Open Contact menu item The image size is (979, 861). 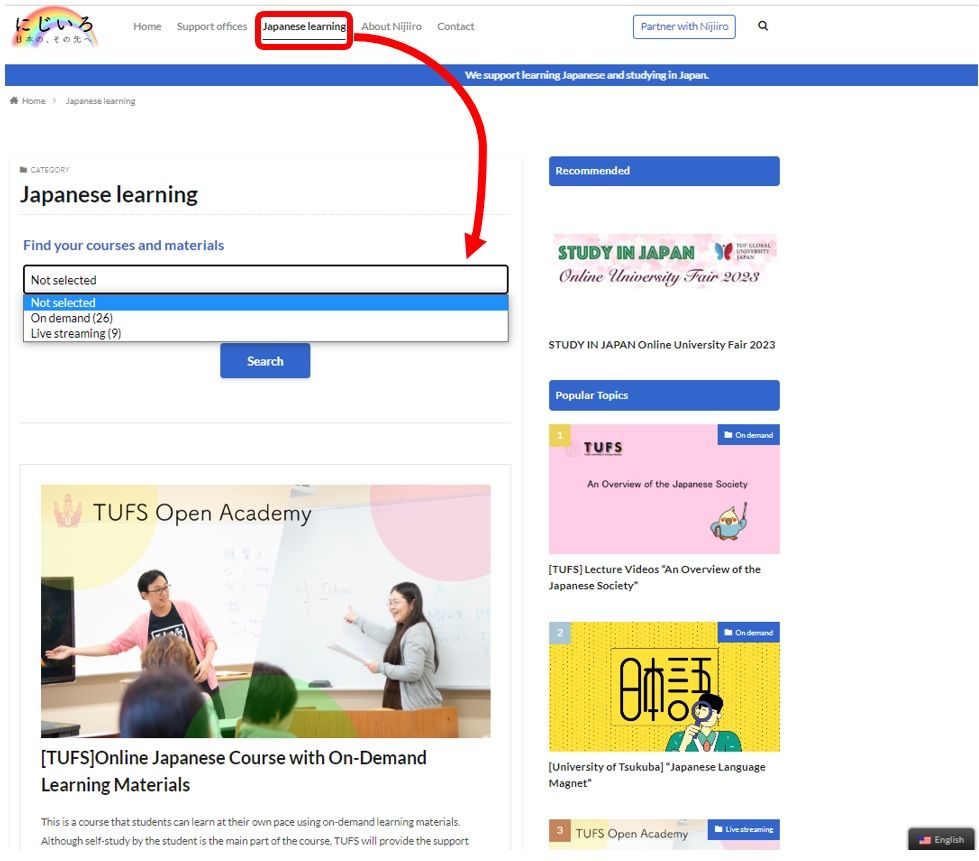coord(455,26)
